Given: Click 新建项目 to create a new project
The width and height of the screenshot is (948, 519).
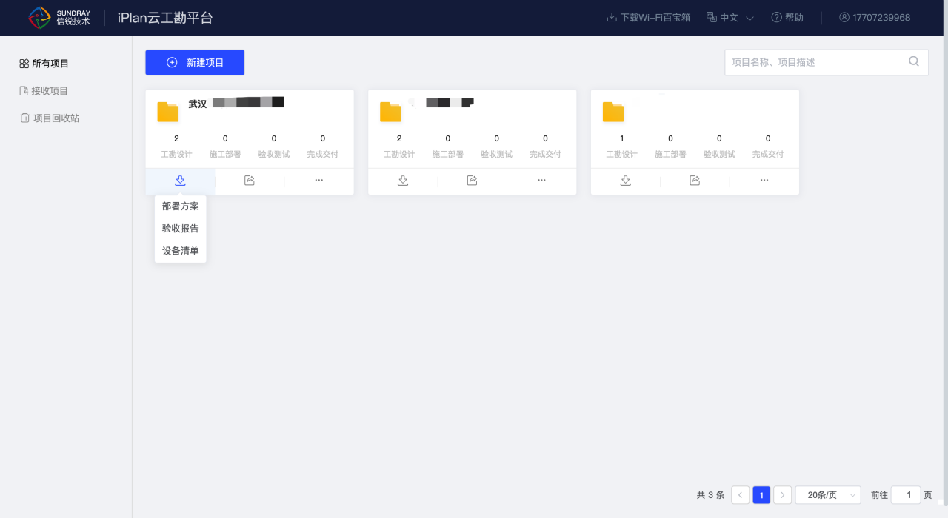Looking at the screenshot, I should click(x=195, y=62).
